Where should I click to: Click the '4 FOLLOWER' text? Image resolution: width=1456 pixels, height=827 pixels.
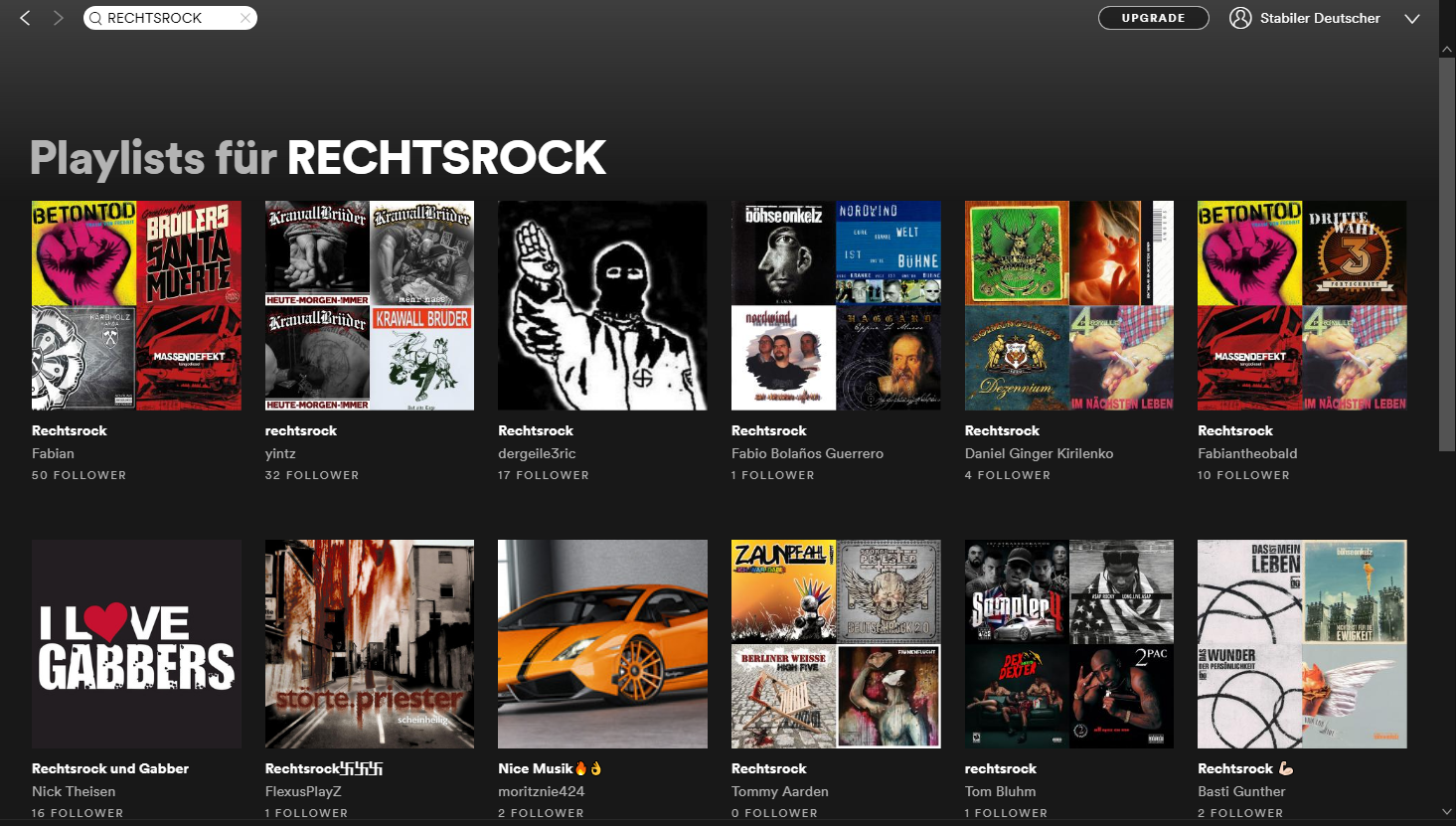click(1006, 475)
